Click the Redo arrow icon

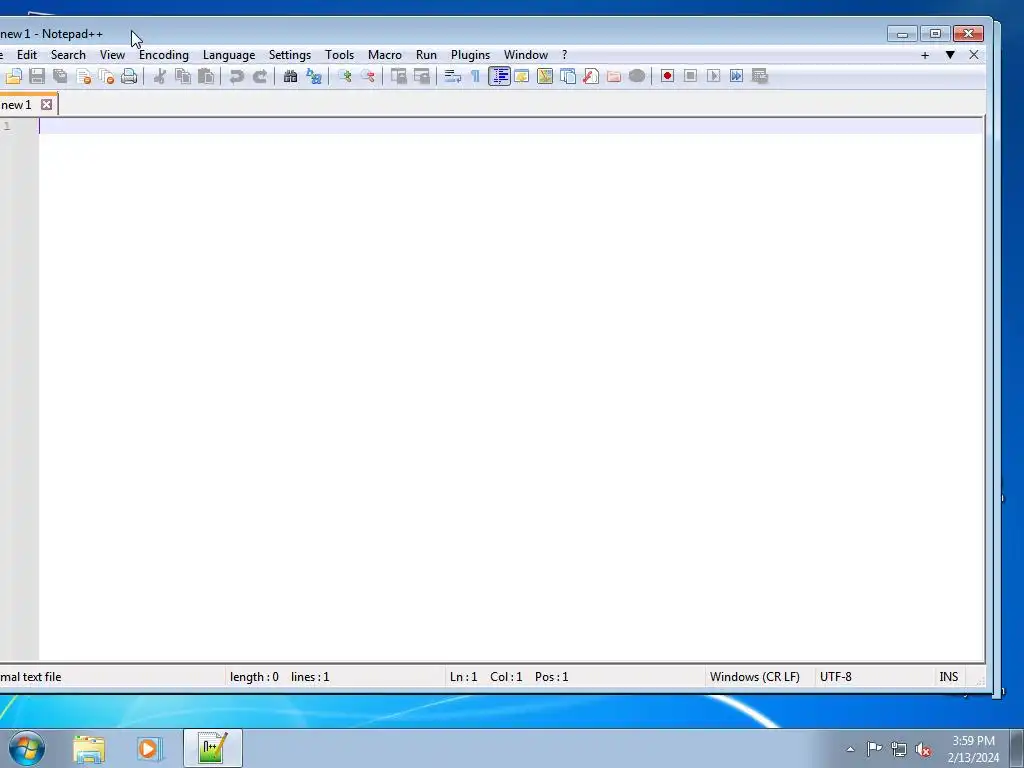tap(260, 76)
